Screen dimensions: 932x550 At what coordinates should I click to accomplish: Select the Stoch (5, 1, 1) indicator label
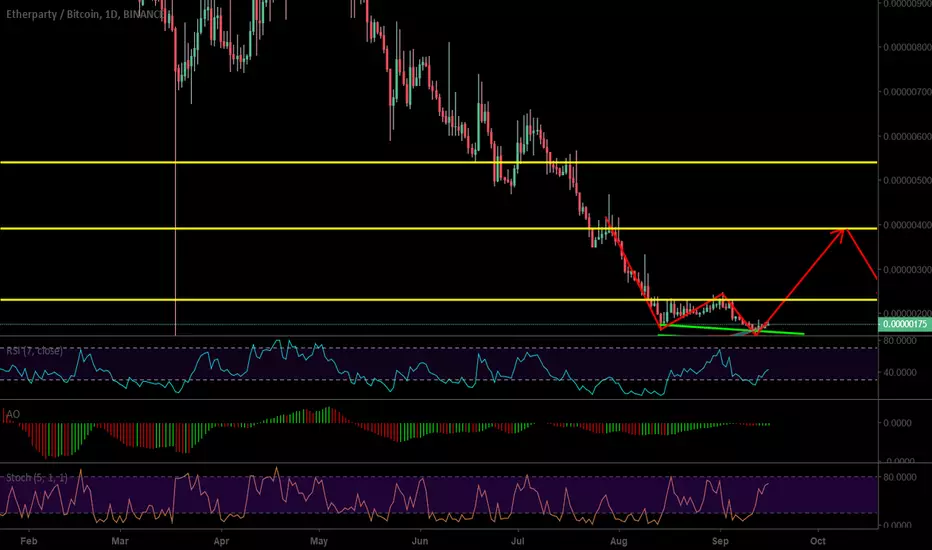(x=37, y=477)
